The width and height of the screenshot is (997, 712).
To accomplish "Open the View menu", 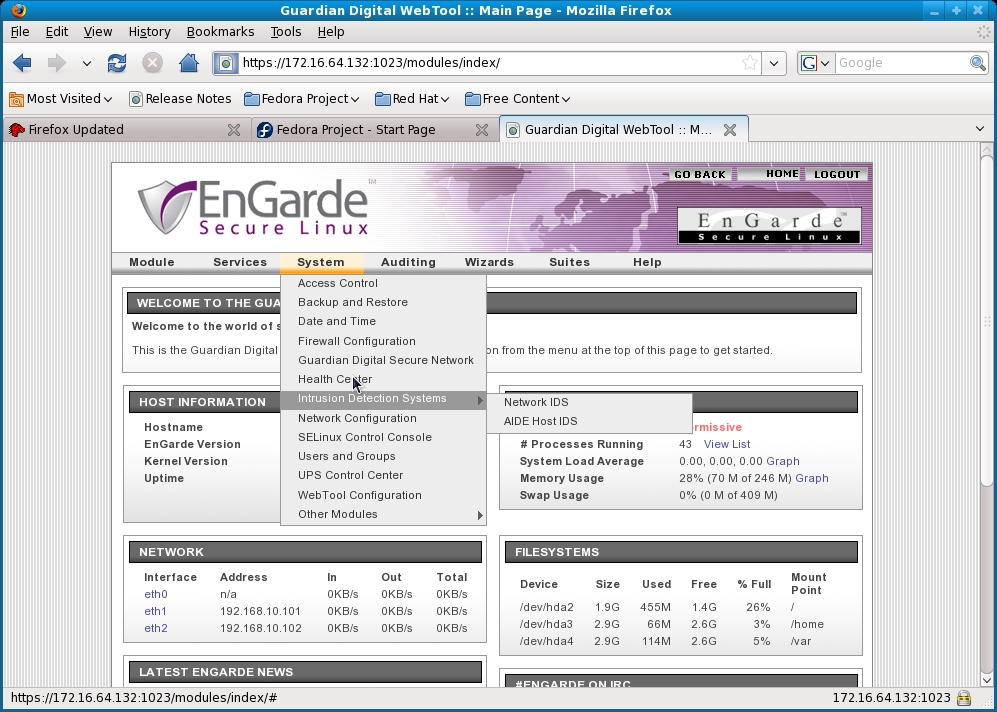I will [x=98, y=32].
